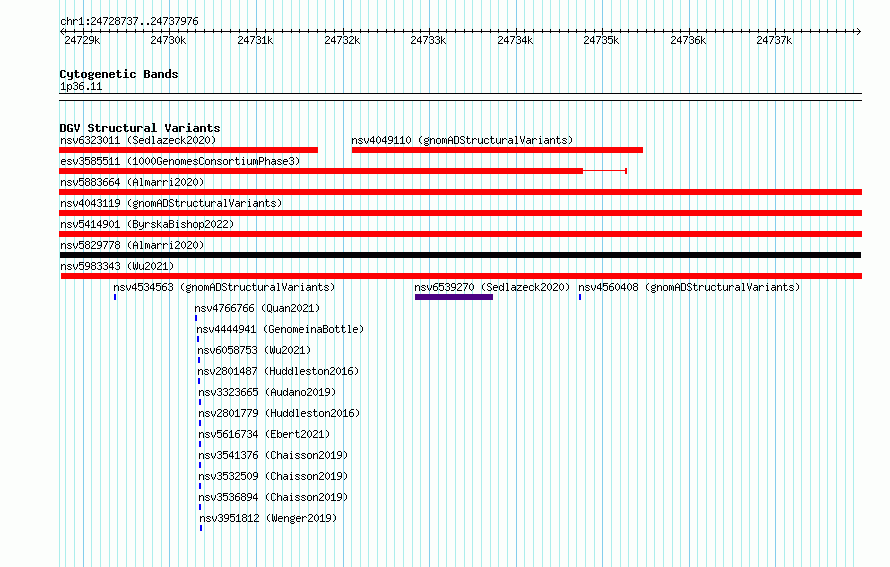Click the nsv3536894 (Chaisson2019) label
Screen dimensions: 890x567
[x=273, y=497]
